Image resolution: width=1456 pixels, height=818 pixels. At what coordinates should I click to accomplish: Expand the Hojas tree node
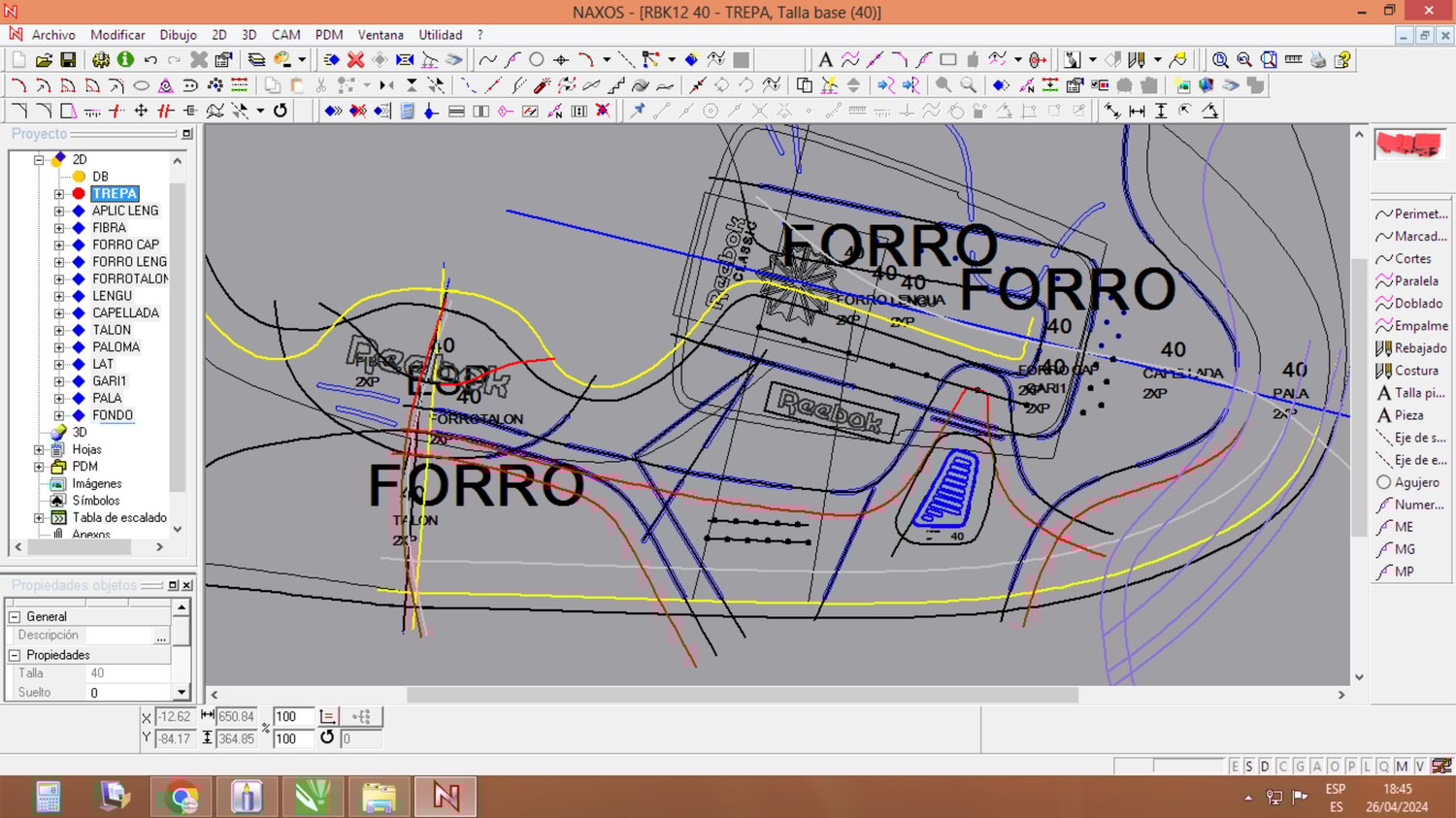click(39, 449)
